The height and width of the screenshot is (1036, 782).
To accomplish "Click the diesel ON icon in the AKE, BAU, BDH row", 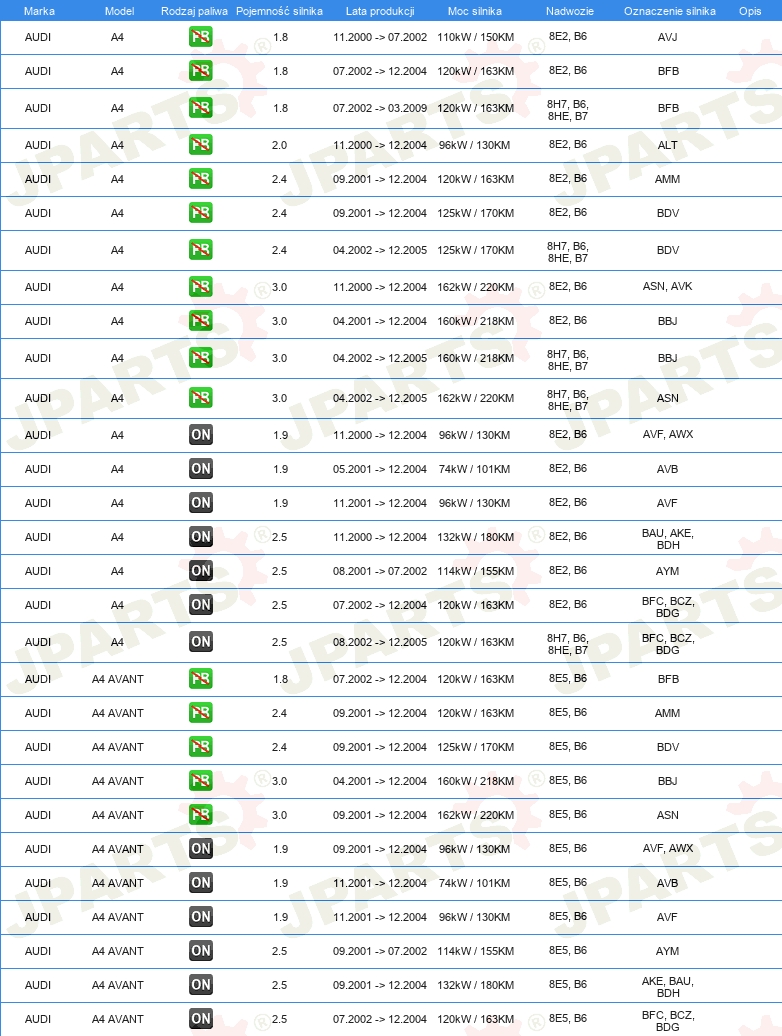I will pos(201,984).
